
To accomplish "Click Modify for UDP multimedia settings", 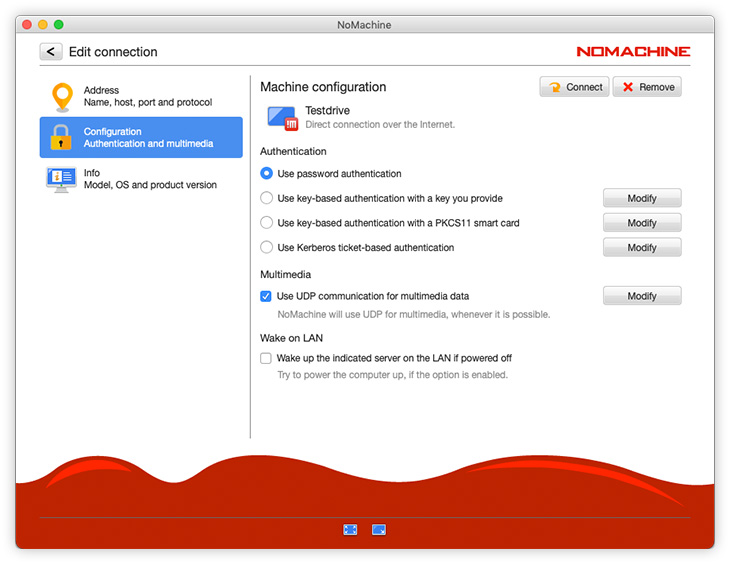I will pyautogui.click(x=642, y=296).
